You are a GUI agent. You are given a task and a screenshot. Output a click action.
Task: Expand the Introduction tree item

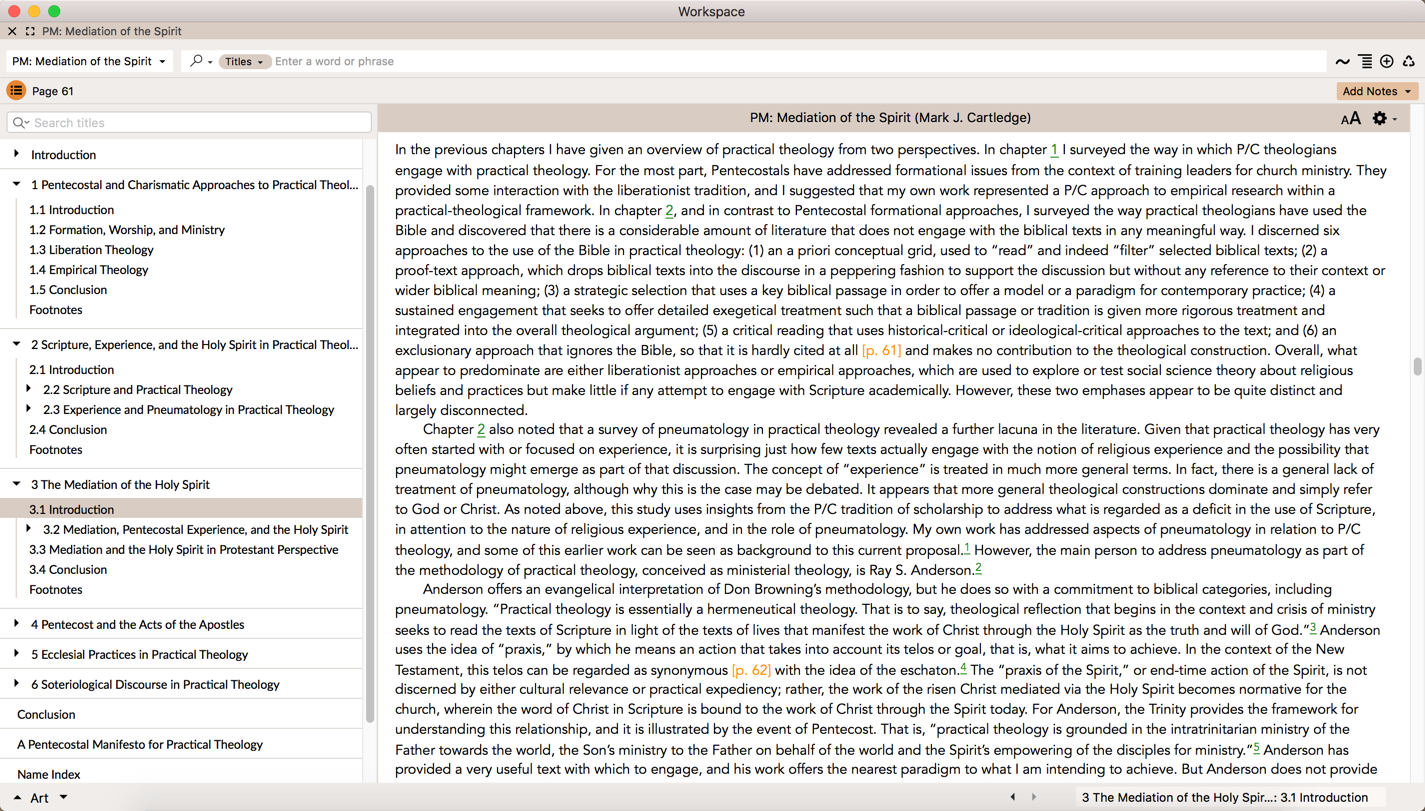click(17, 154)
